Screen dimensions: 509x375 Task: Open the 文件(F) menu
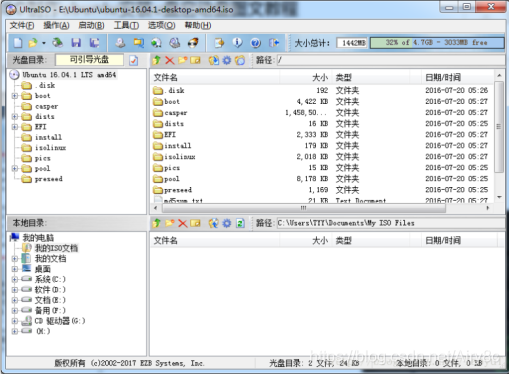pos(22,25)
